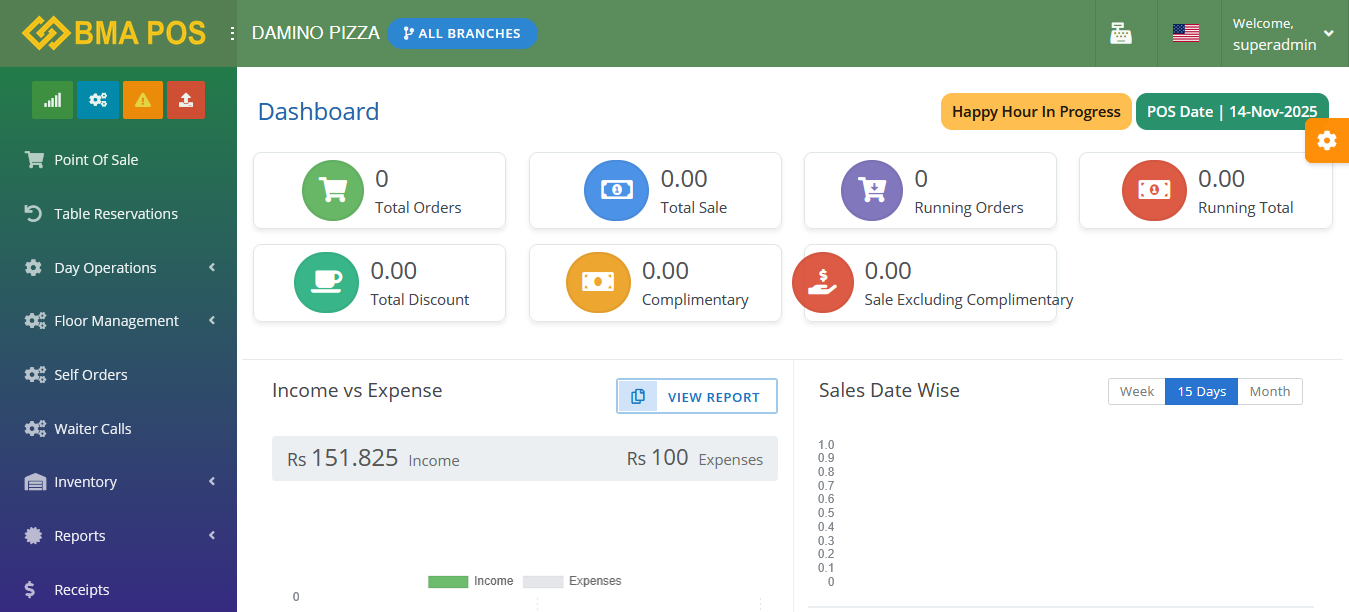Click the green signal bars shortcut icon
The width and height of the screenshot is (1349, 612).
tap(52, 100)
